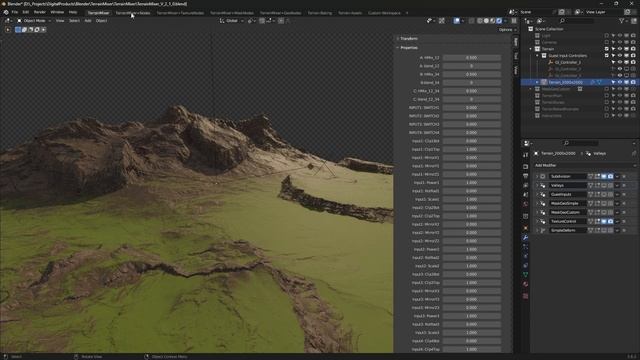Adjust the A: HMix_12 slider
This screenshot has height=360, width=640.
[x=471, y=58]
